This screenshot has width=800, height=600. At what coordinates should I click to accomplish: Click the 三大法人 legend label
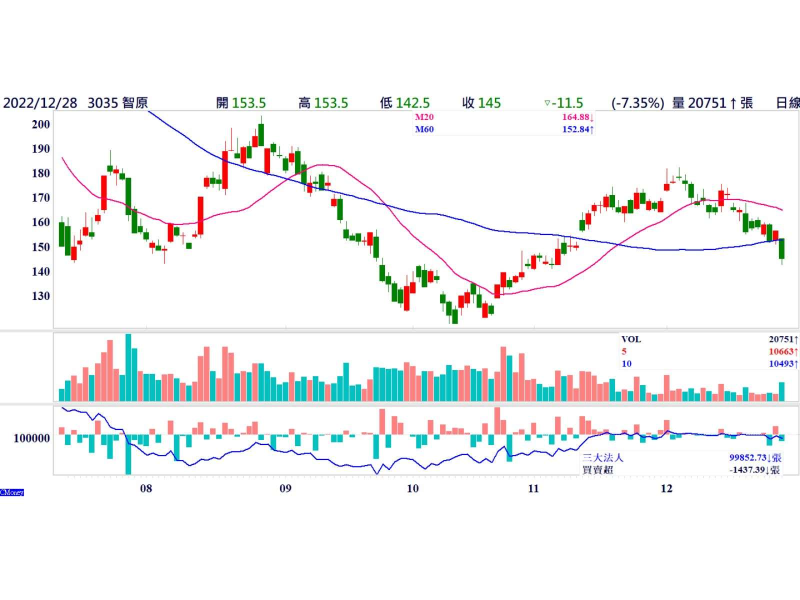click(x=603, y=458)
